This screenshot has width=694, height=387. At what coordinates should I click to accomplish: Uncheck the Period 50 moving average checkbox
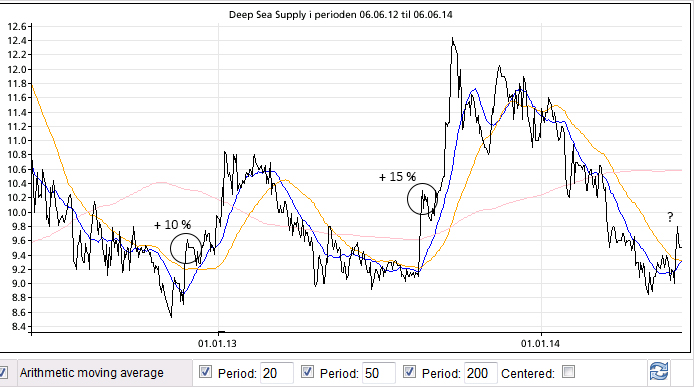pos(307,372)
